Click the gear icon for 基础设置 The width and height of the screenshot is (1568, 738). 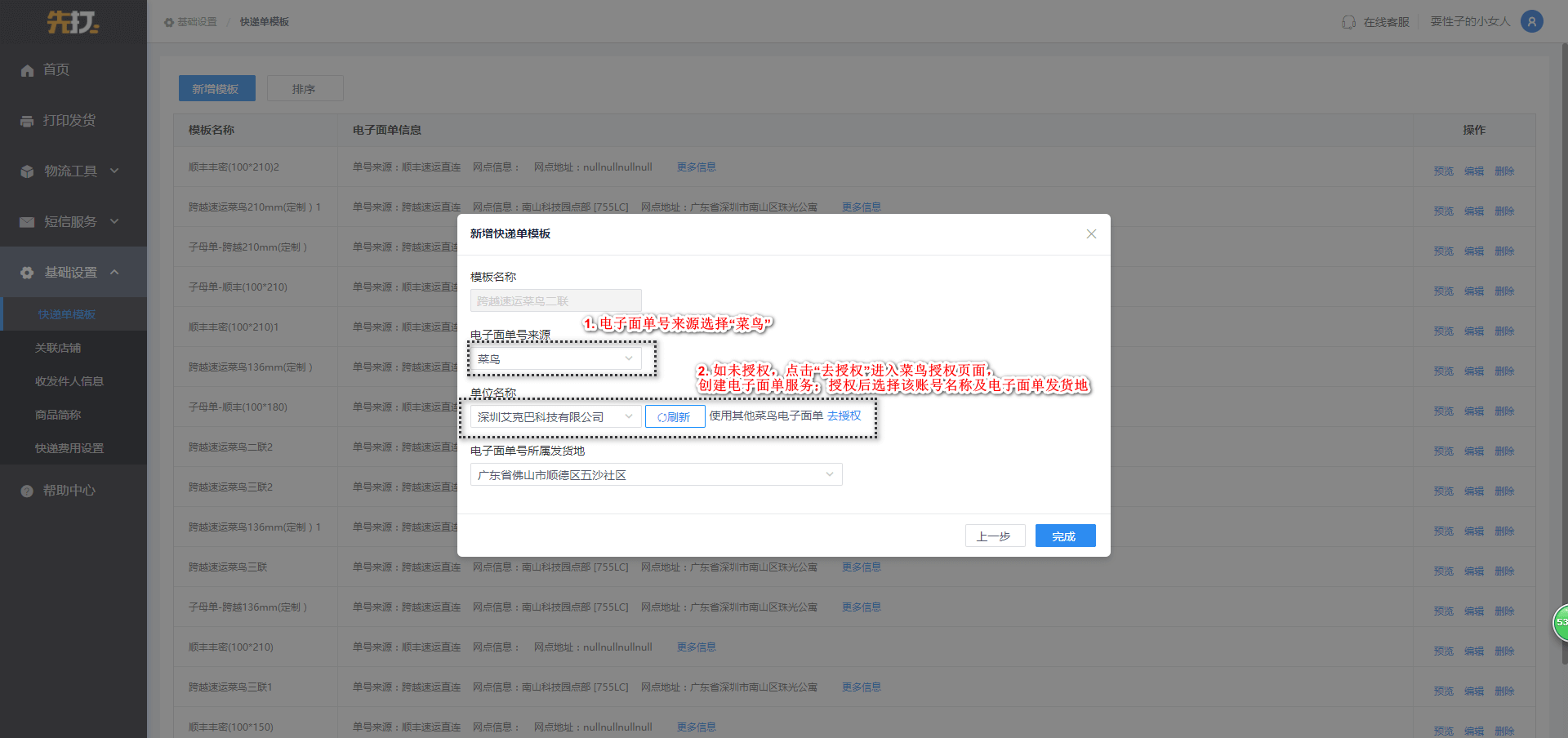coord(27,273)
